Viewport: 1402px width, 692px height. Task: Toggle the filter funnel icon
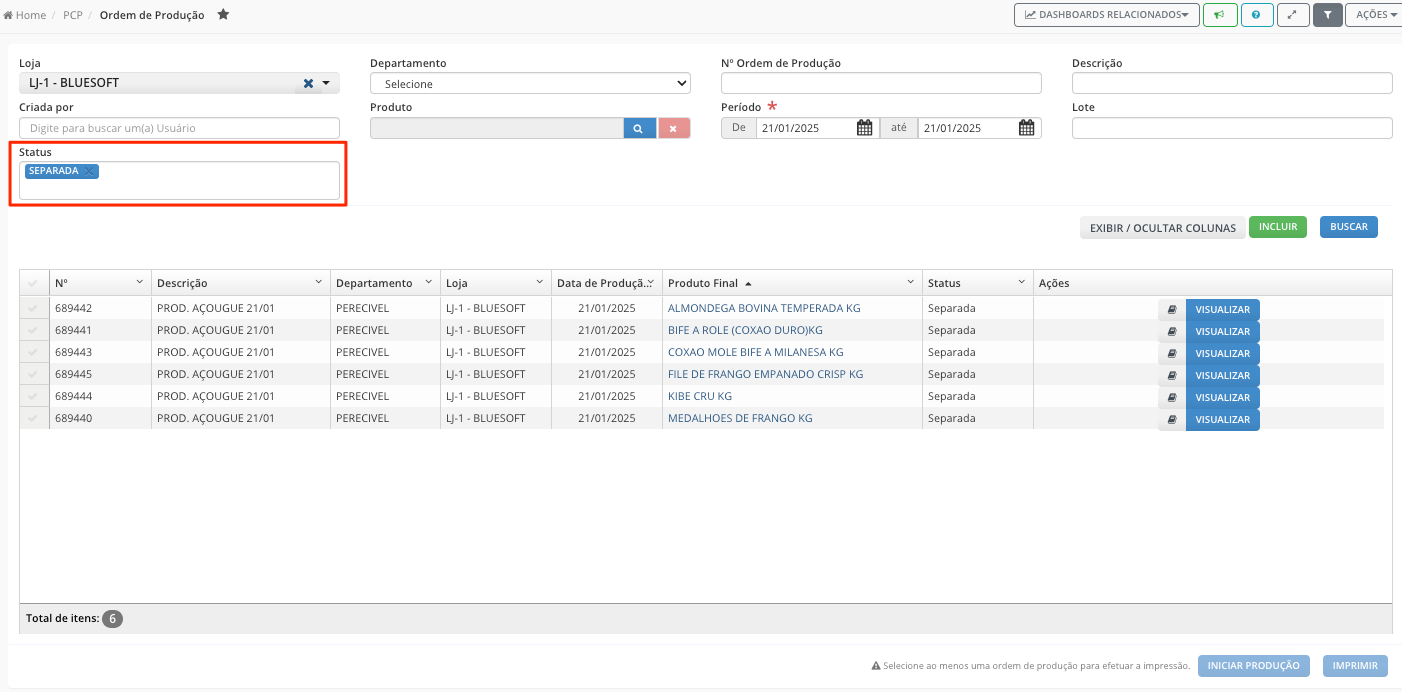pos(1327,15)
